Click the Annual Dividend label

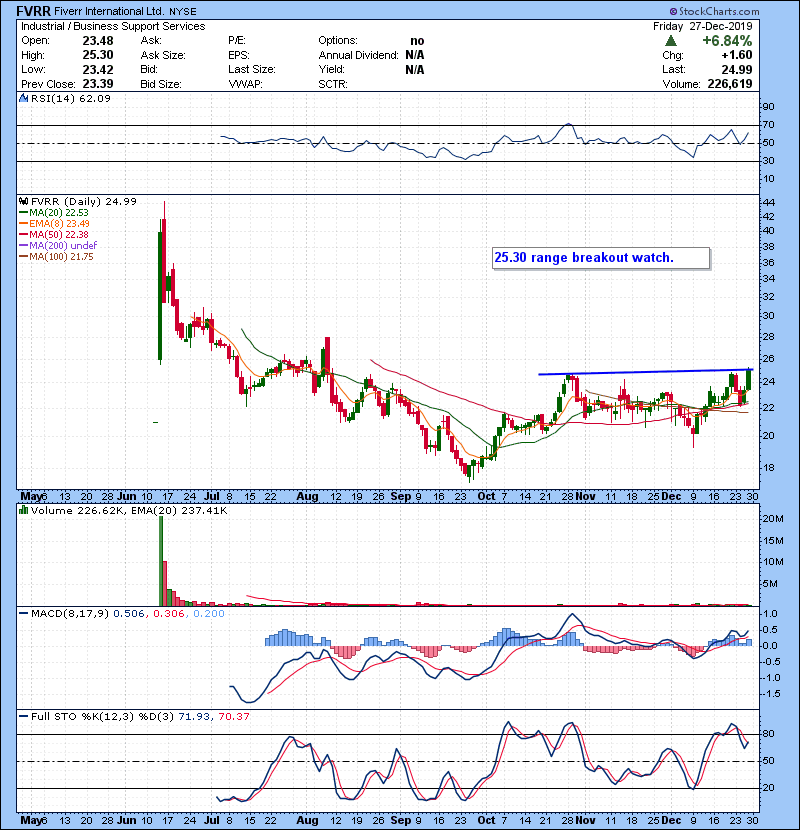358,55
